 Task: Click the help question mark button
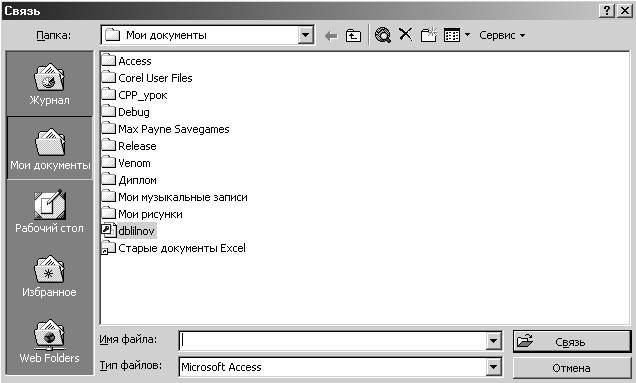(x=606, y=11)
